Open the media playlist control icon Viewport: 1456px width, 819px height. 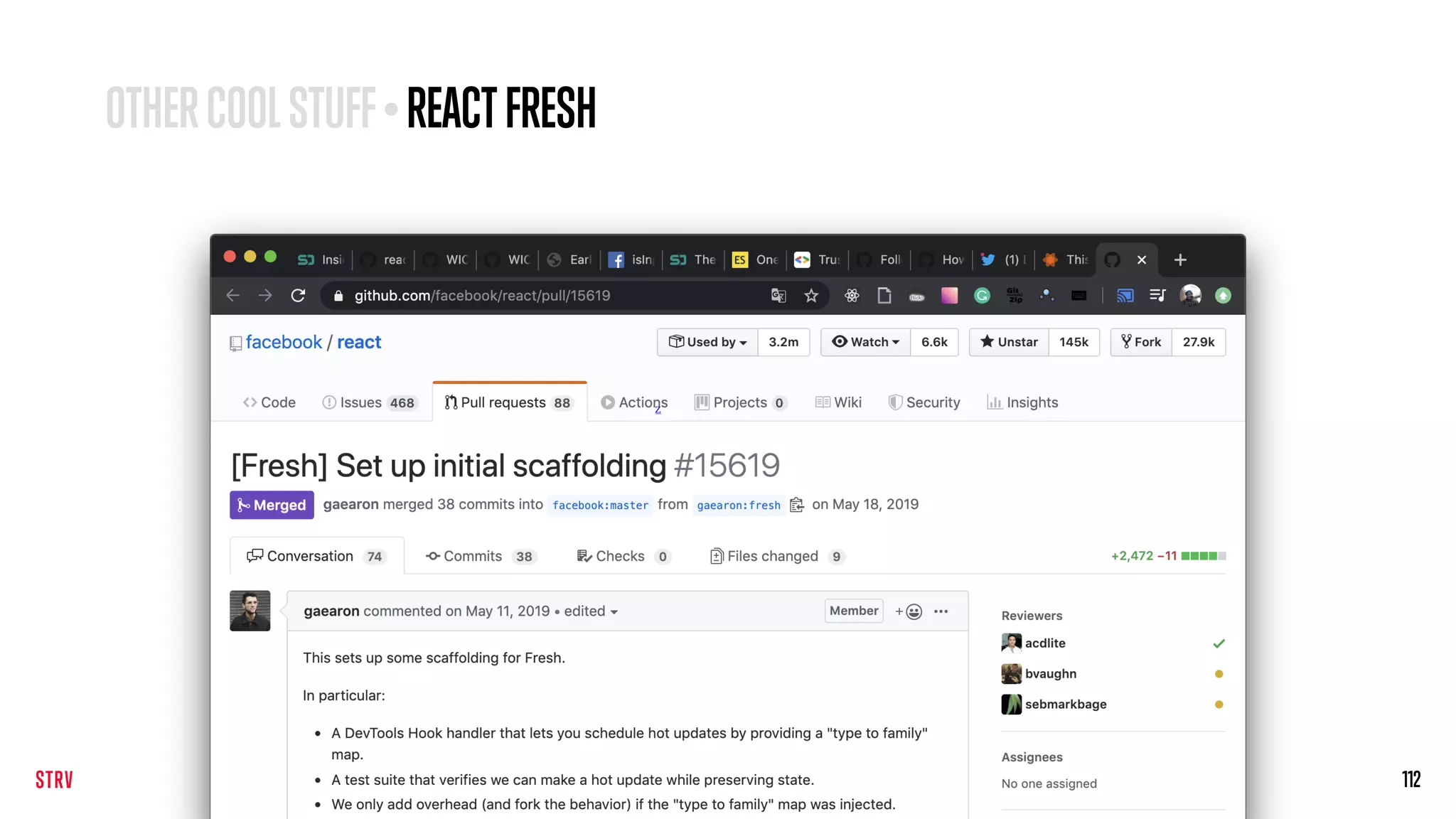click(x=1157, y=296)
